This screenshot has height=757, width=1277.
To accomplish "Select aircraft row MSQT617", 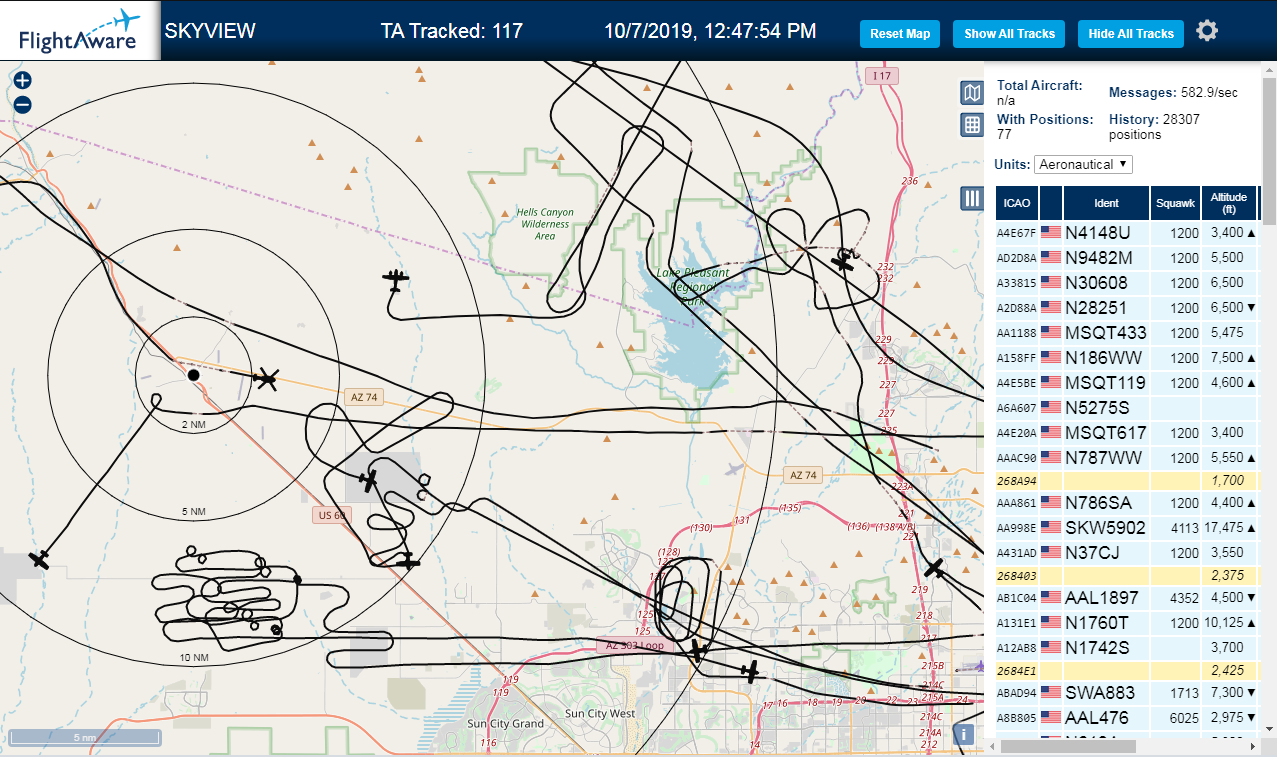I will tap(1126, 433).
